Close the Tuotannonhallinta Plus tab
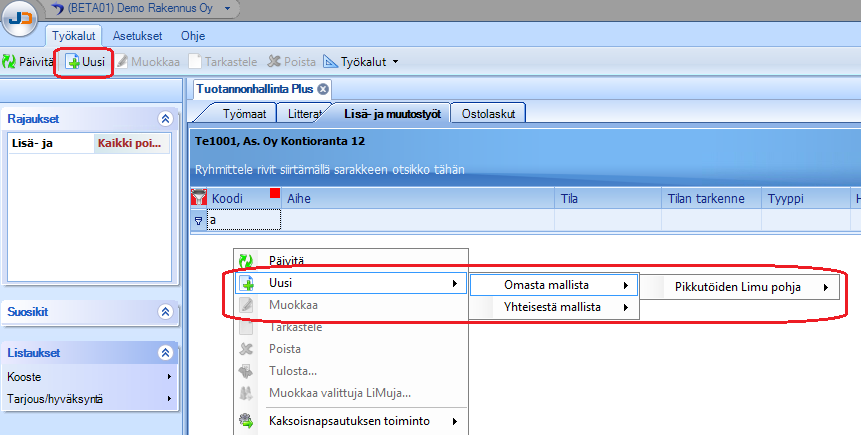 (x=323, y=90)
